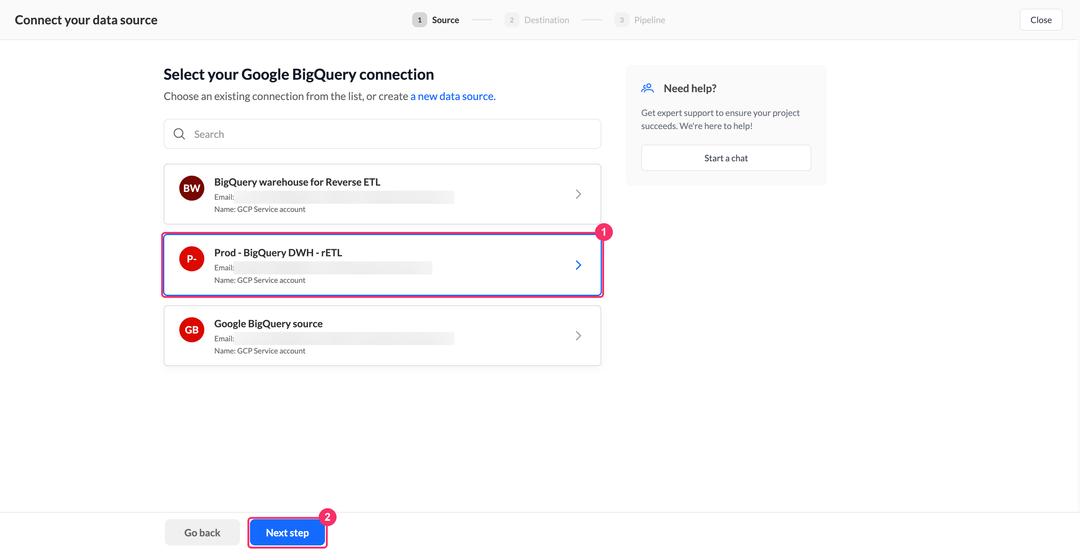Click 'Email:' label in BigQuery warehouse card
This screenshot has width=1080, height=552.
point(224,197)
